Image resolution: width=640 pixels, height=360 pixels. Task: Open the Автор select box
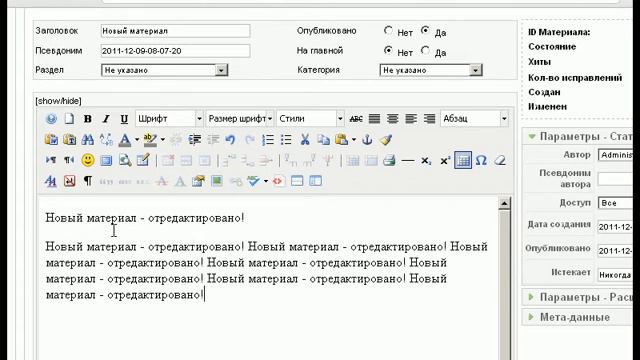(616, 155)
